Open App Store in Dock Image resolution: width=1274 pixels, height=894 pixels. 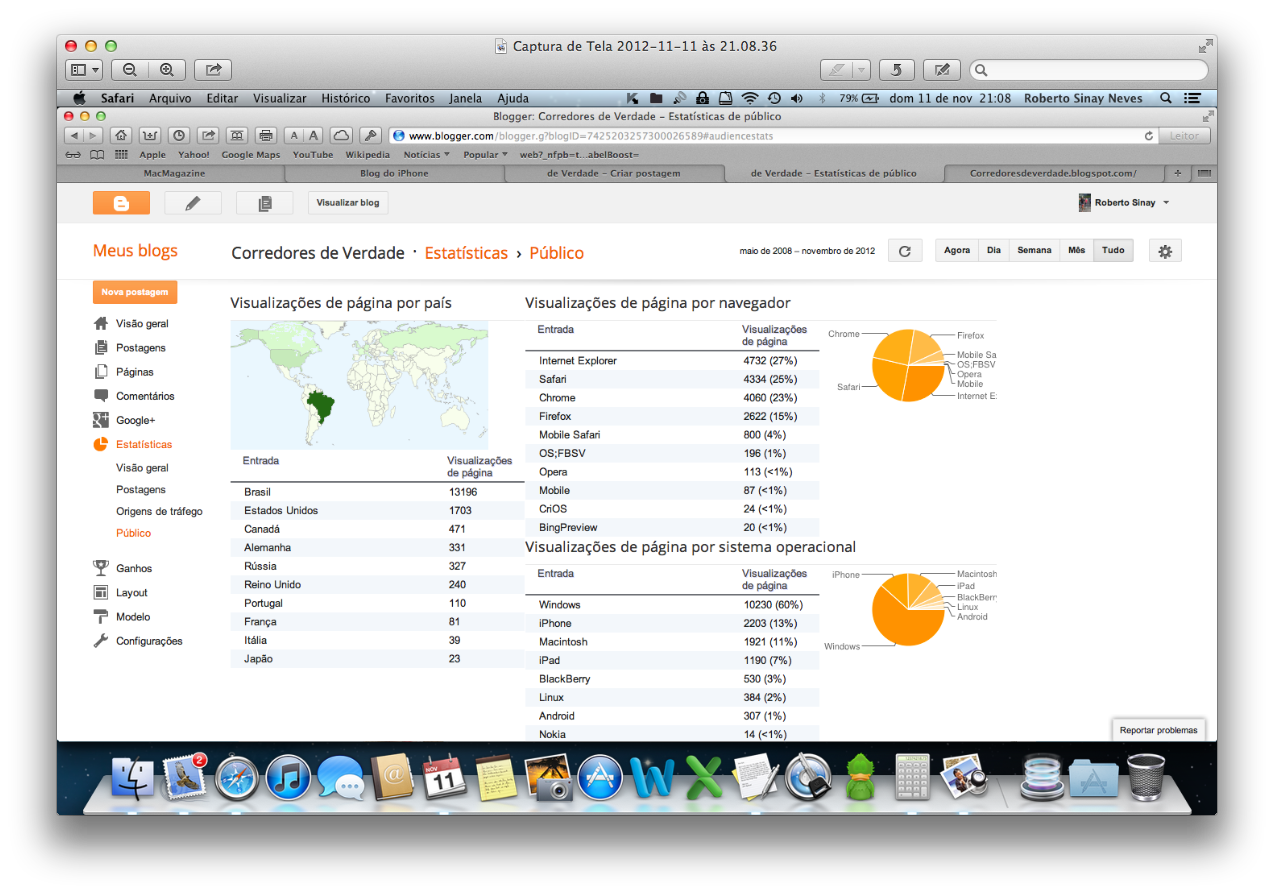[x=600, y=778]
